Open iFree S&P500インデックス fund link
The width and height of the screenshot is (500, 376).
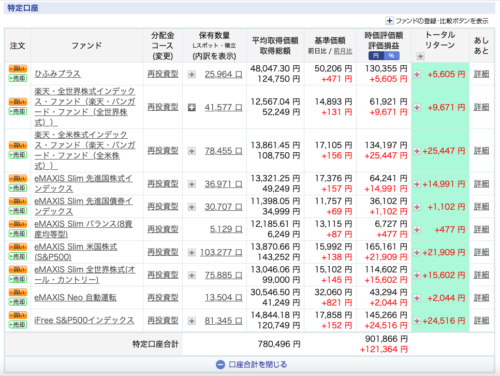pyautogui.click(x=84, y=320)
